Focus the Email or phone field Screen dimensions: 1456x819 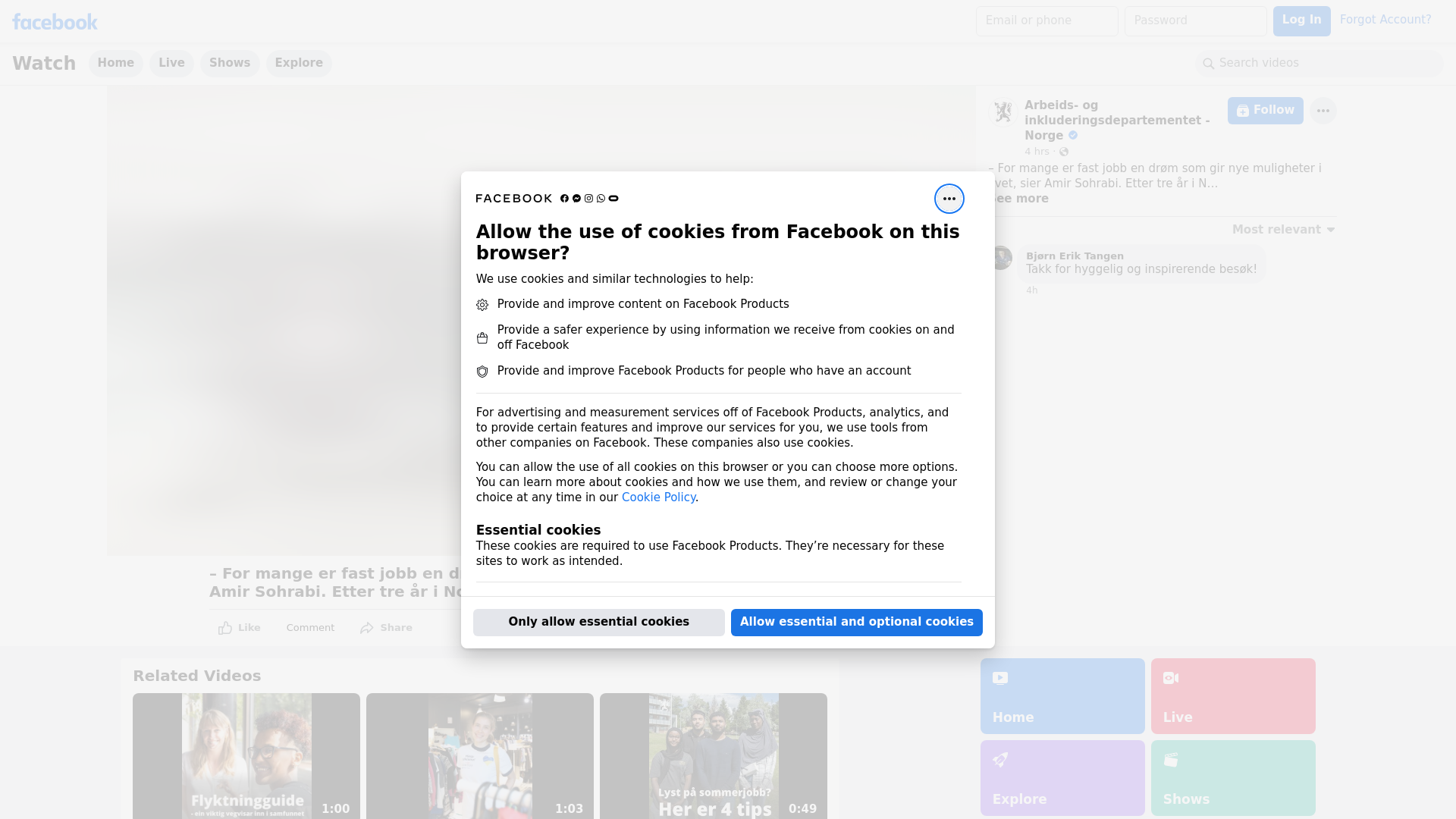(x=1047, y=21)
